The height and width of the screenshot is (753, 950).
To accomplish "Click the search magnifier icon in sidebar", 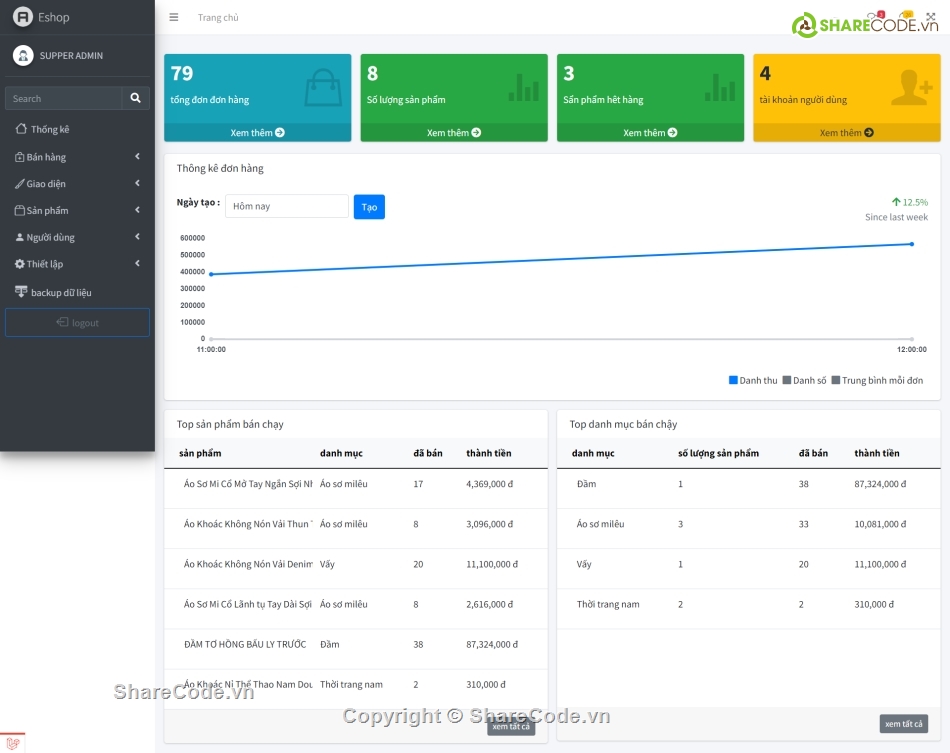I will pyautogui.click(x=136, y=98).
